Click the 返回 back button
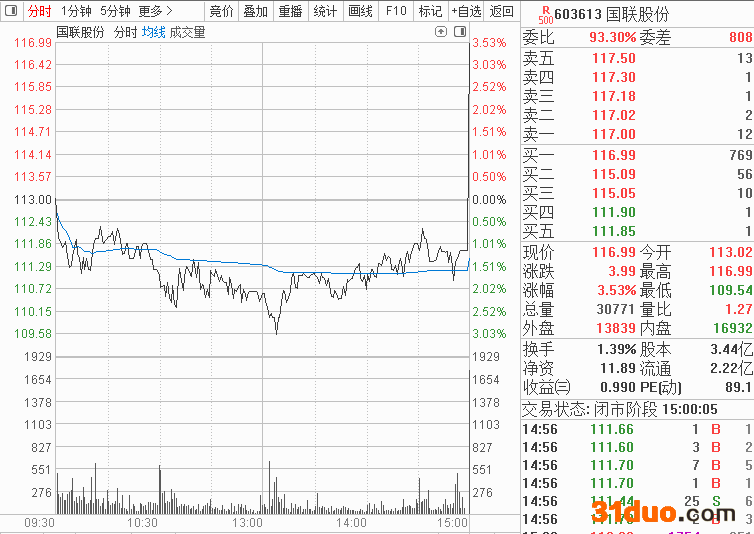Screen dimensions: 754x534 pyautogui.click(x=502, y=11)
